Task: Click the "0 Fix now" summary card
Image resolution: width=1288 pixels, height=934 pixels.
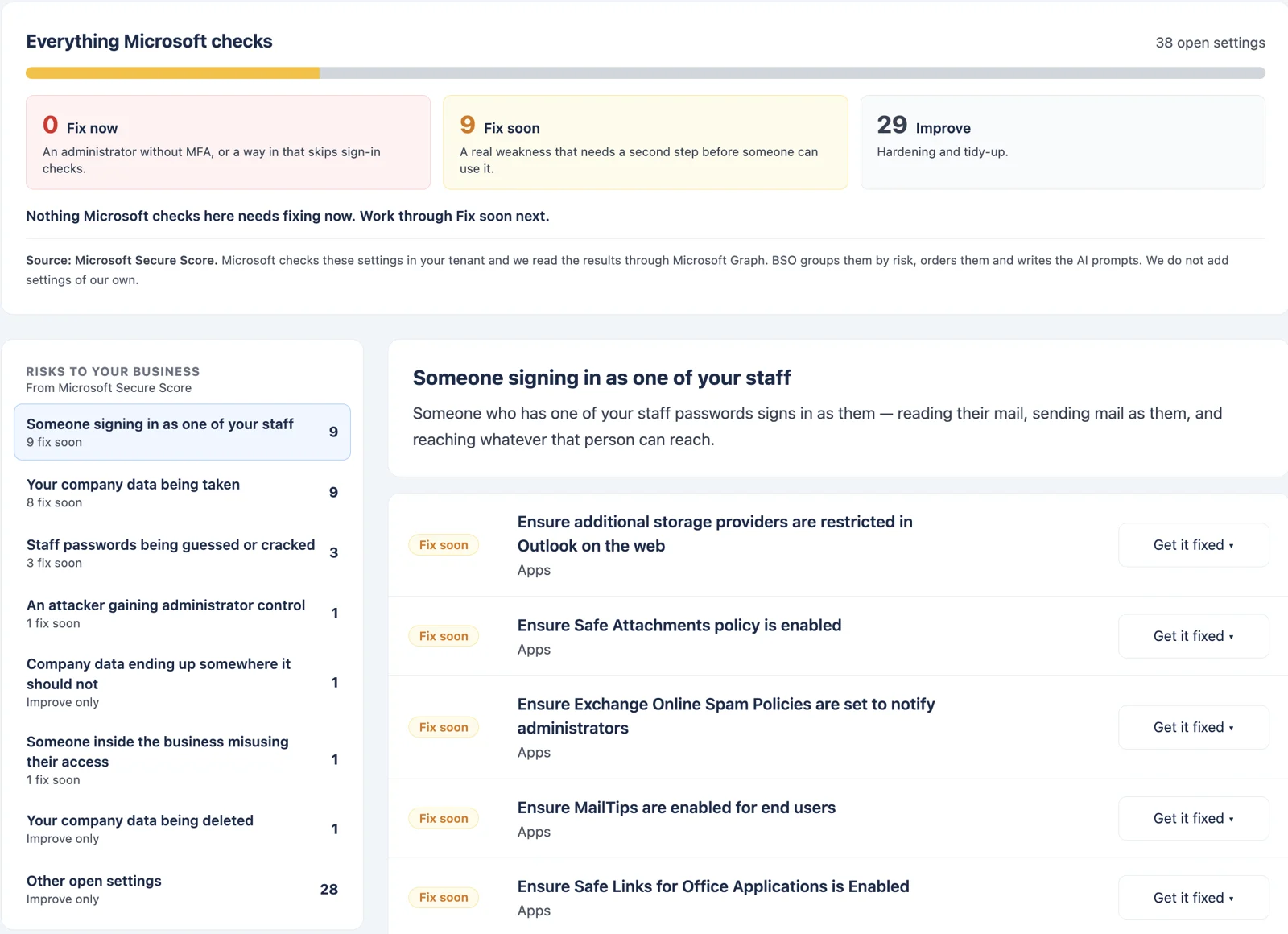Action: [228, 143]
